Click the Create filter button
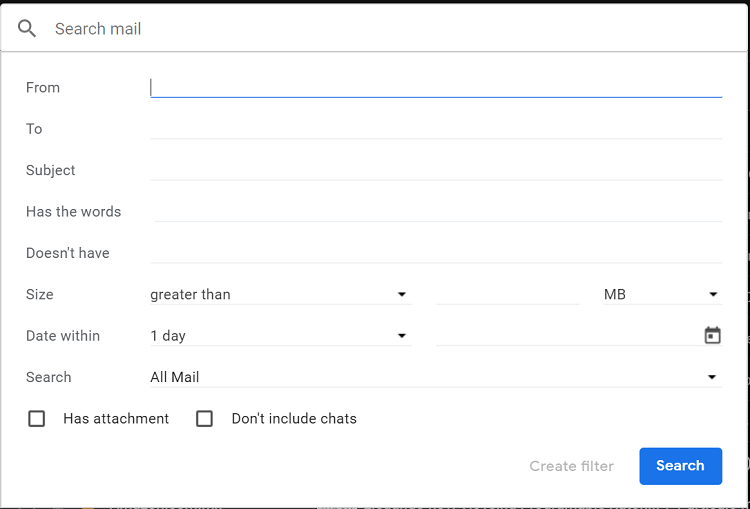The height and width of the screenshot is (509, 750). point(571,466)
